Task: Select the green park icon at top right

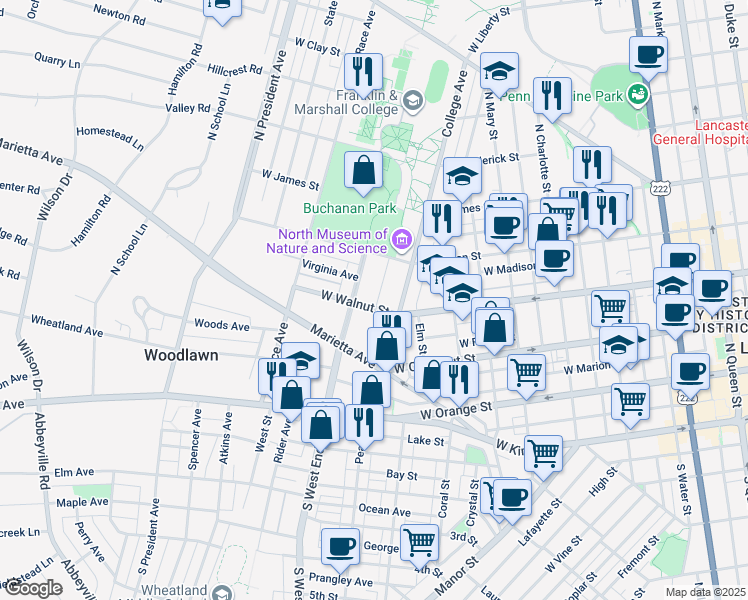Action: [637, 96]
